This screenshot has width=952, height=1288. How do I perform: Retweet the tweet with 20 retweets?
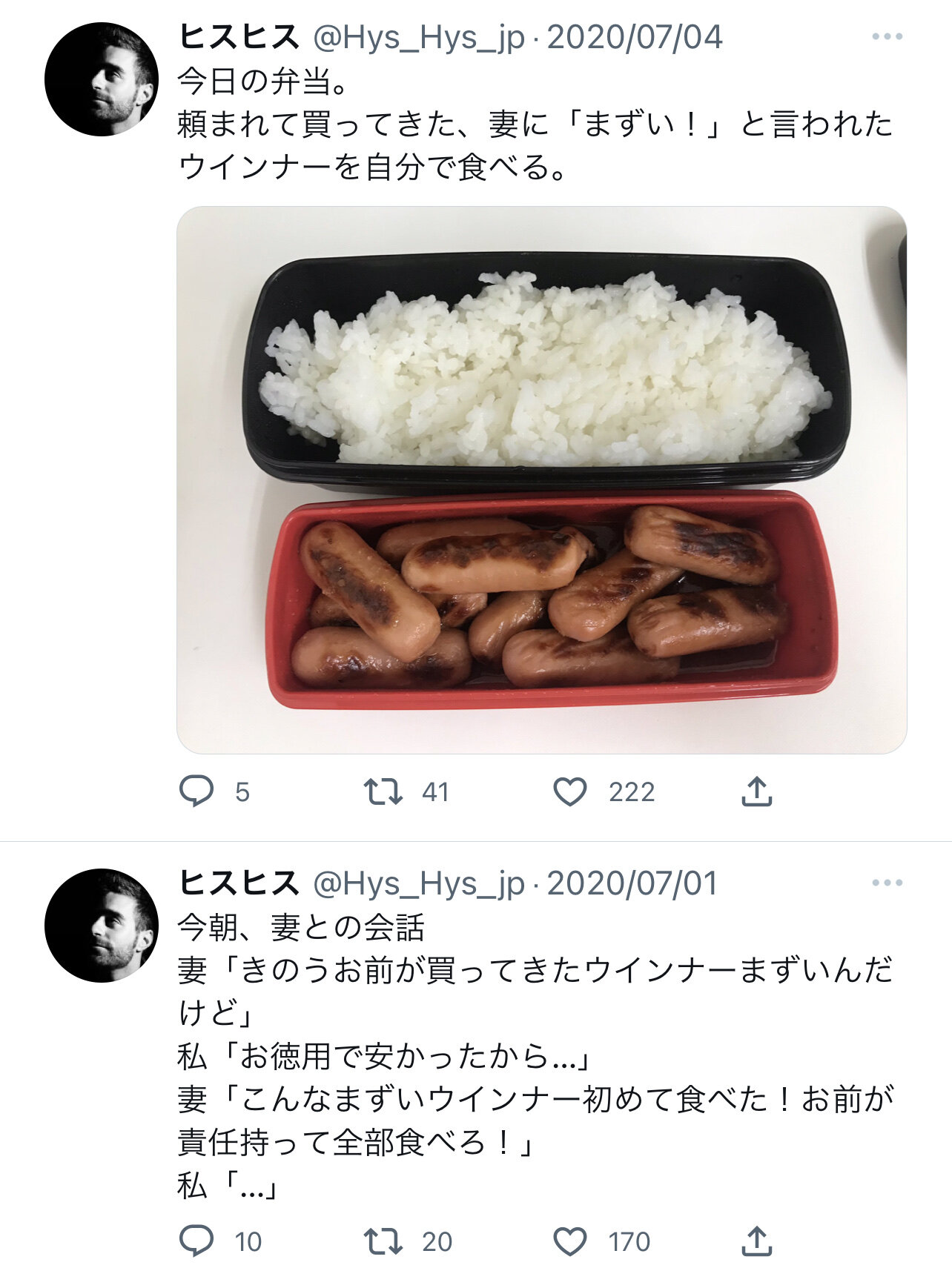[x=383, y=1241]
